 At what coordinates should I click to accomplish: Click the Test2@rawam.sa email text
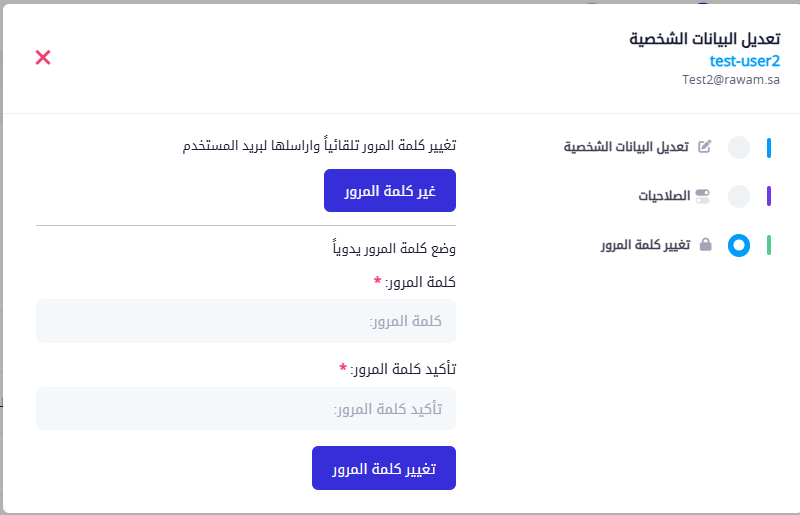(x=731, y=79)
